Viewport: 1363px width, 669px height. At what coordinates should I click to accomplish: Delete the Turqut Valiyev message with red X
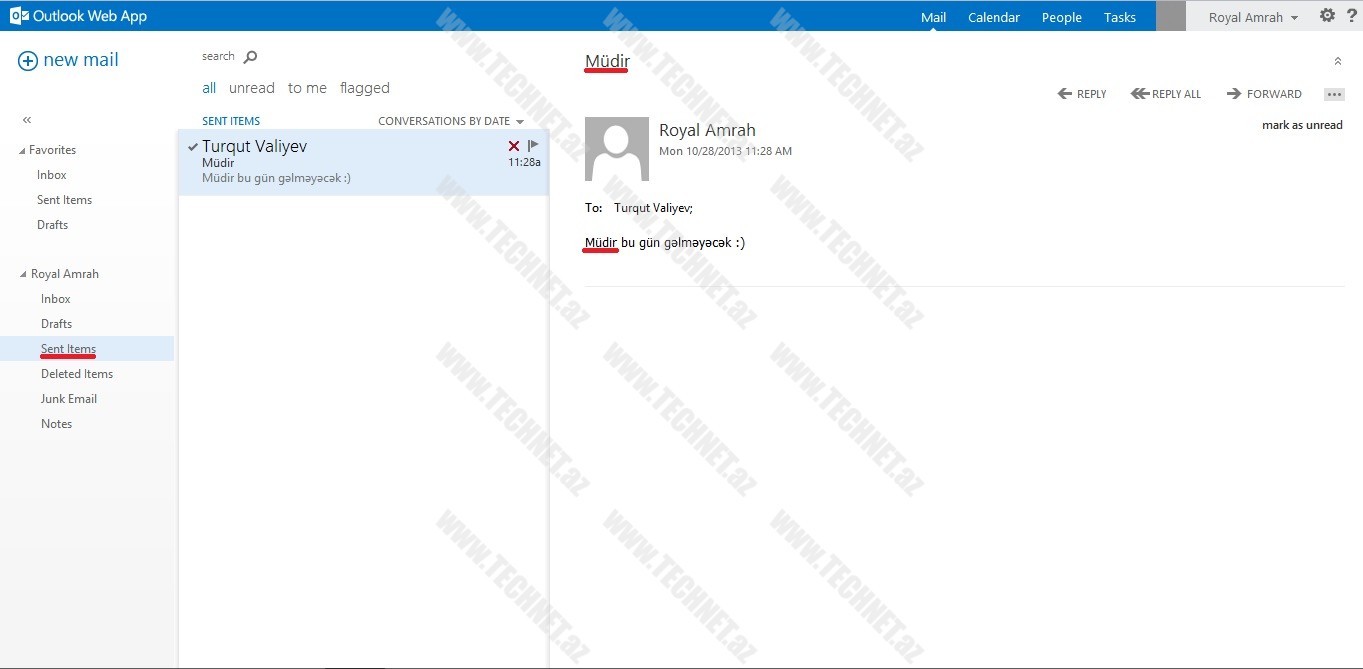(x=514, y=146)
